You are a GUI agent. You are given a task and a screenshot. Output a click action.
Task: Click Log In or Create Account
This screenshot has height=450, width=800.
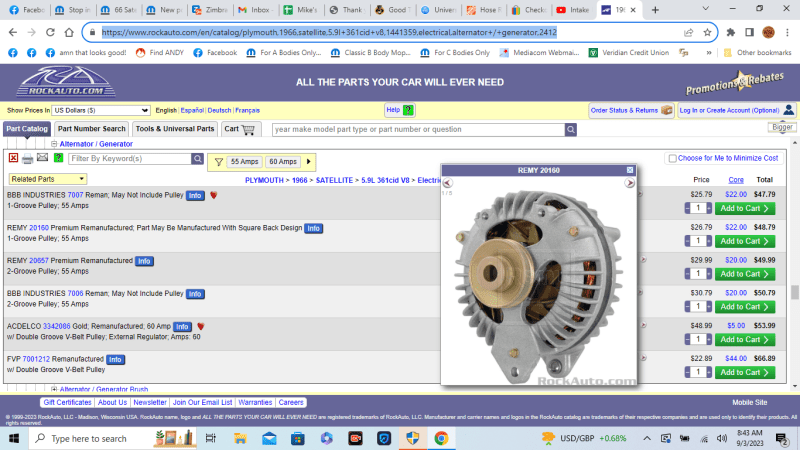pyautogui.click(x=737, y=110)
